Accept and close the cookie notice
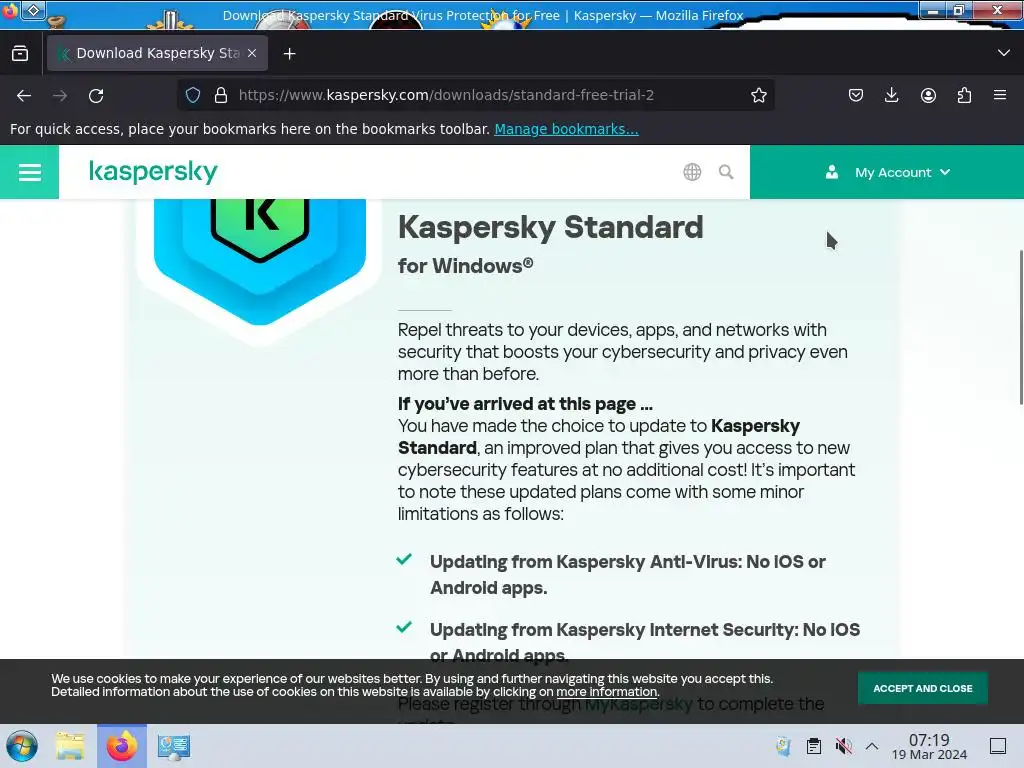 (923, 688)
